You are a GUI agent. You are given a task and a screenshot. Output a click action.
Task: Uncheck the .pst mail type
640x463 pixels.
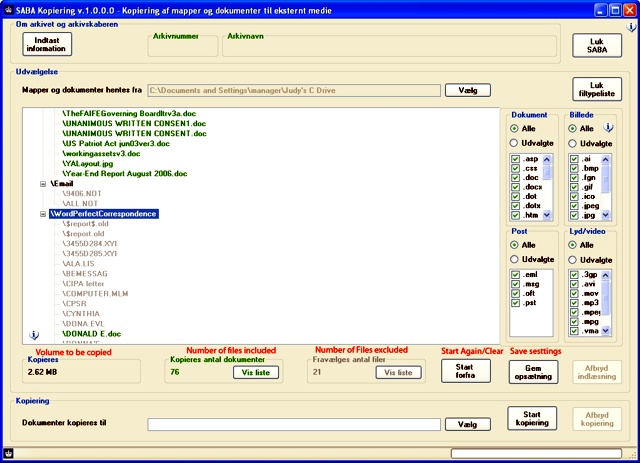516,303
